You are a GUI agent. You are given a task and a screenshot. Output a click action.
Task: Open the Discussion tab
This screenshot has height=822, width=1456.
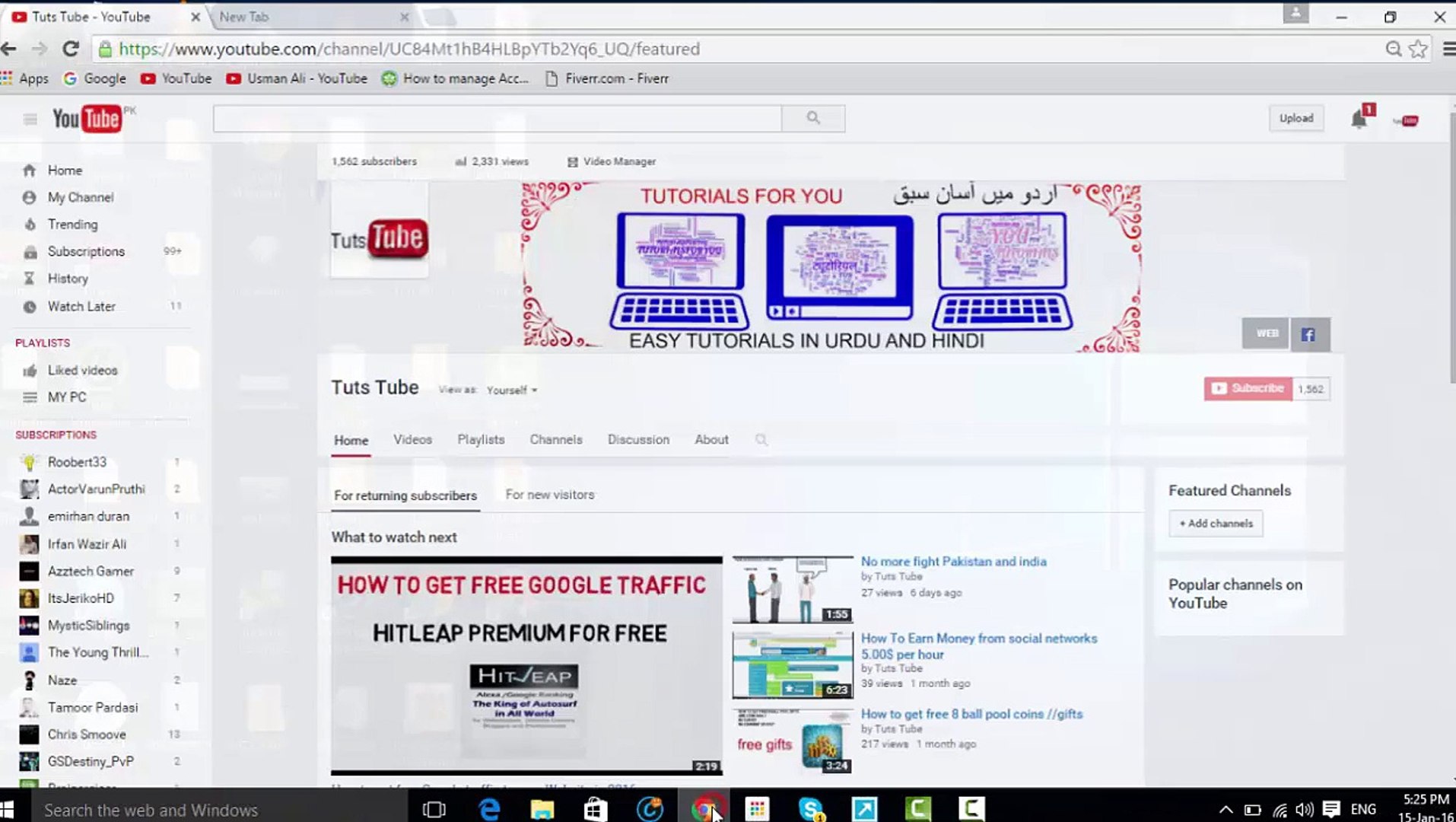637,439
